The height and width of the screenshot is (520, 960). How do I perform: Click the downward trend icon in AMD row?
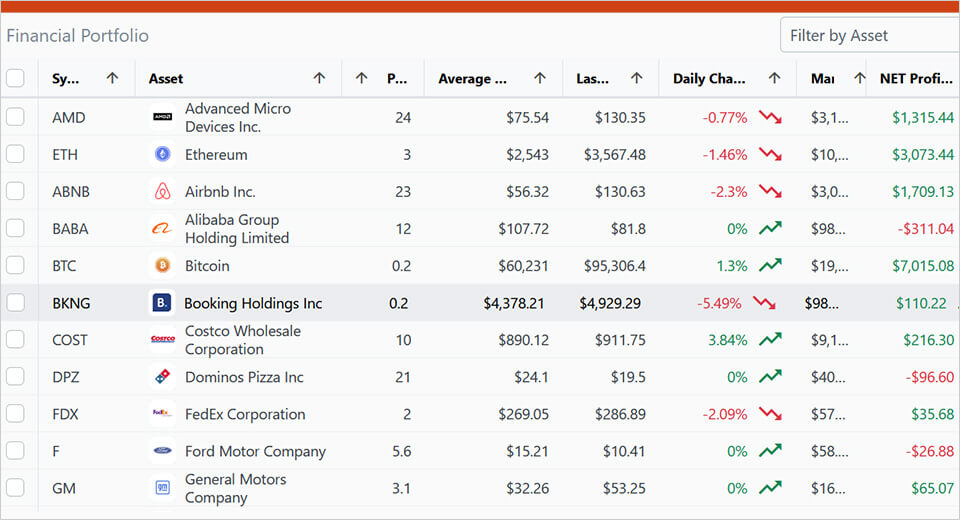tap(769, 117)
